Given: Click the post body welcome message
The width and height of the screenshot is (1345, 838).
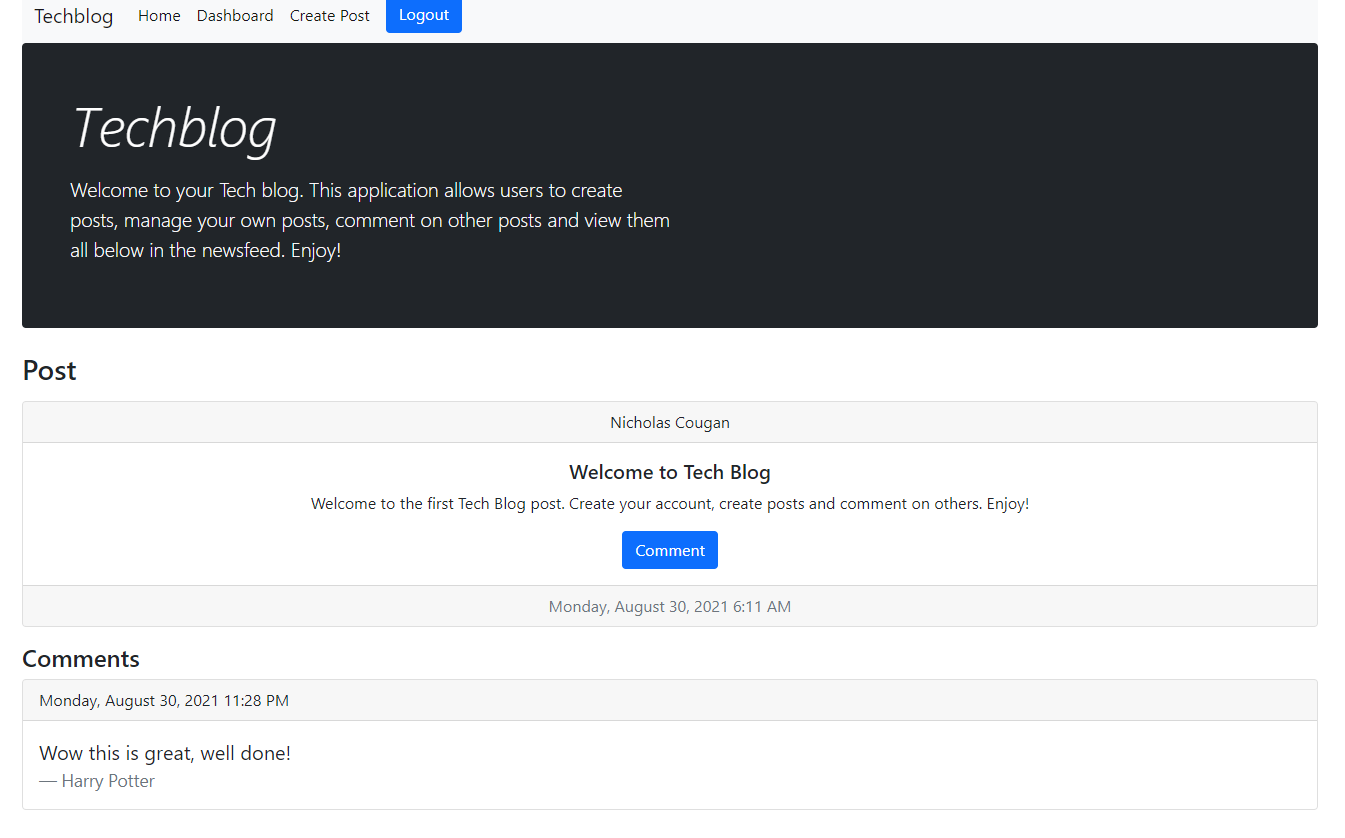Looking at the screenshot, I should pyautogui.click(x=669, y=503).
